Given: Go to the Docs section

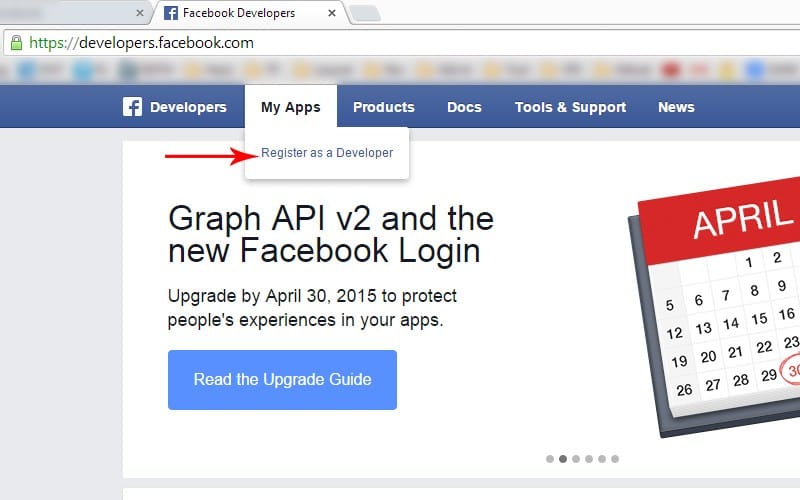Looking at the screenshot, I should (x=464, y=107).
